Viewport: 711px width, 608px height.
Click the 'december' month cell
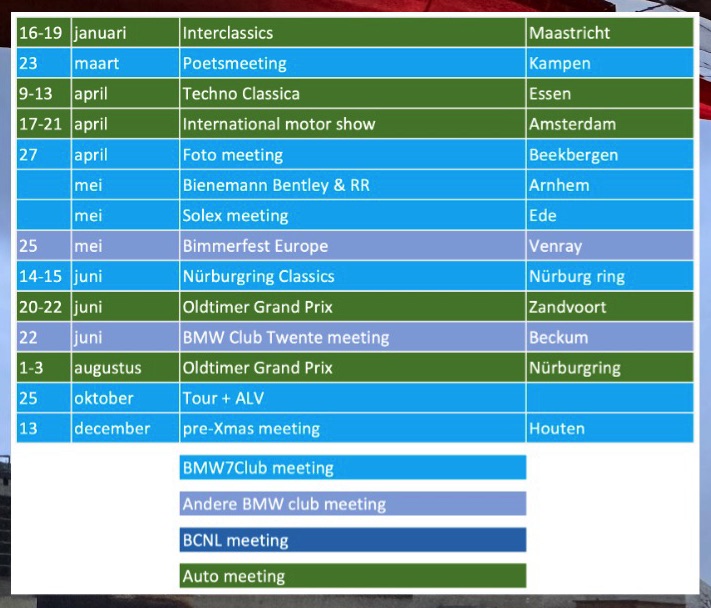[125, 428]
